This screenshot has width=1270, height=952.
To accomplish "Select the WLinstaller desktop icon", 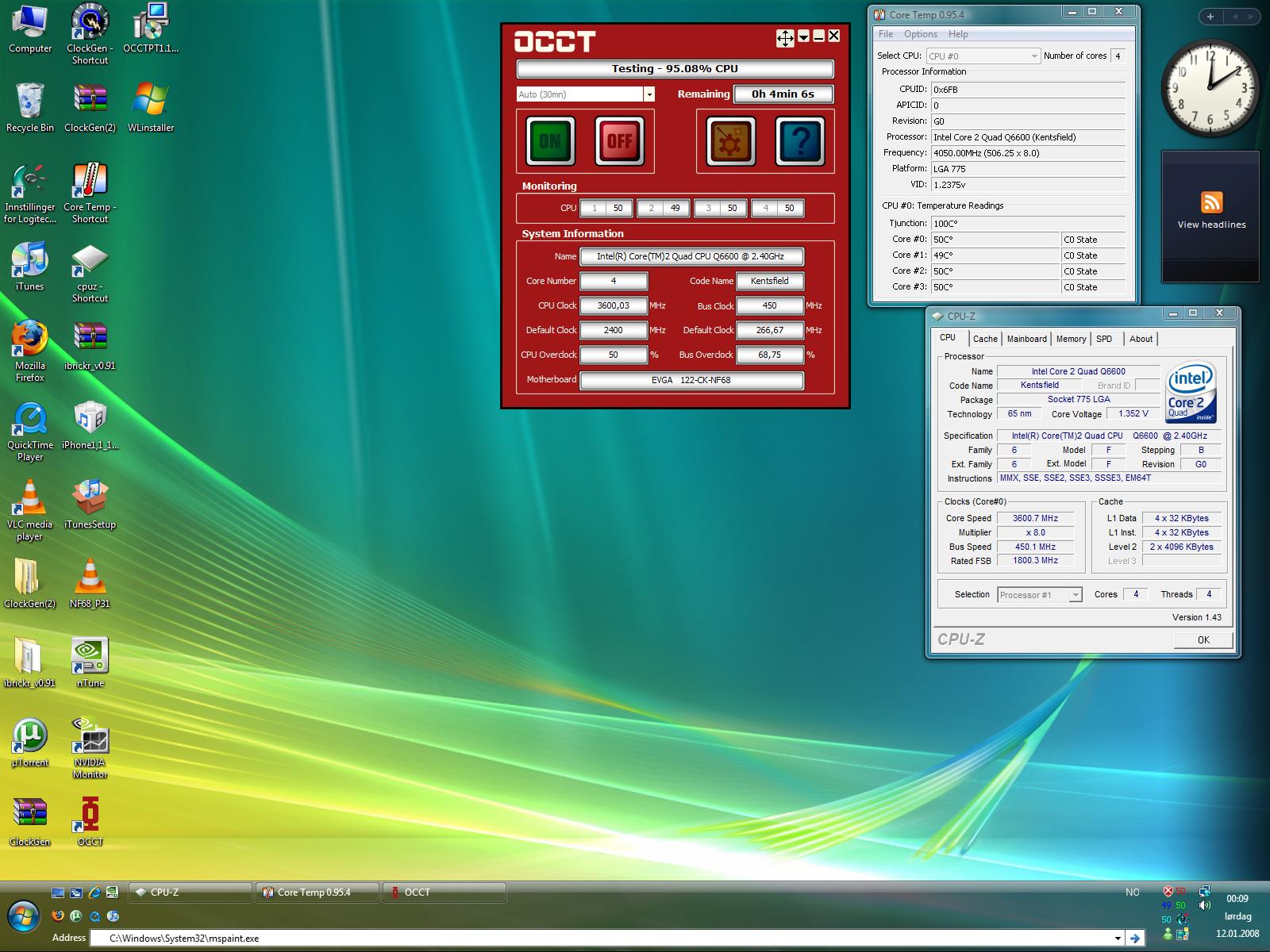I will [151, 107].
